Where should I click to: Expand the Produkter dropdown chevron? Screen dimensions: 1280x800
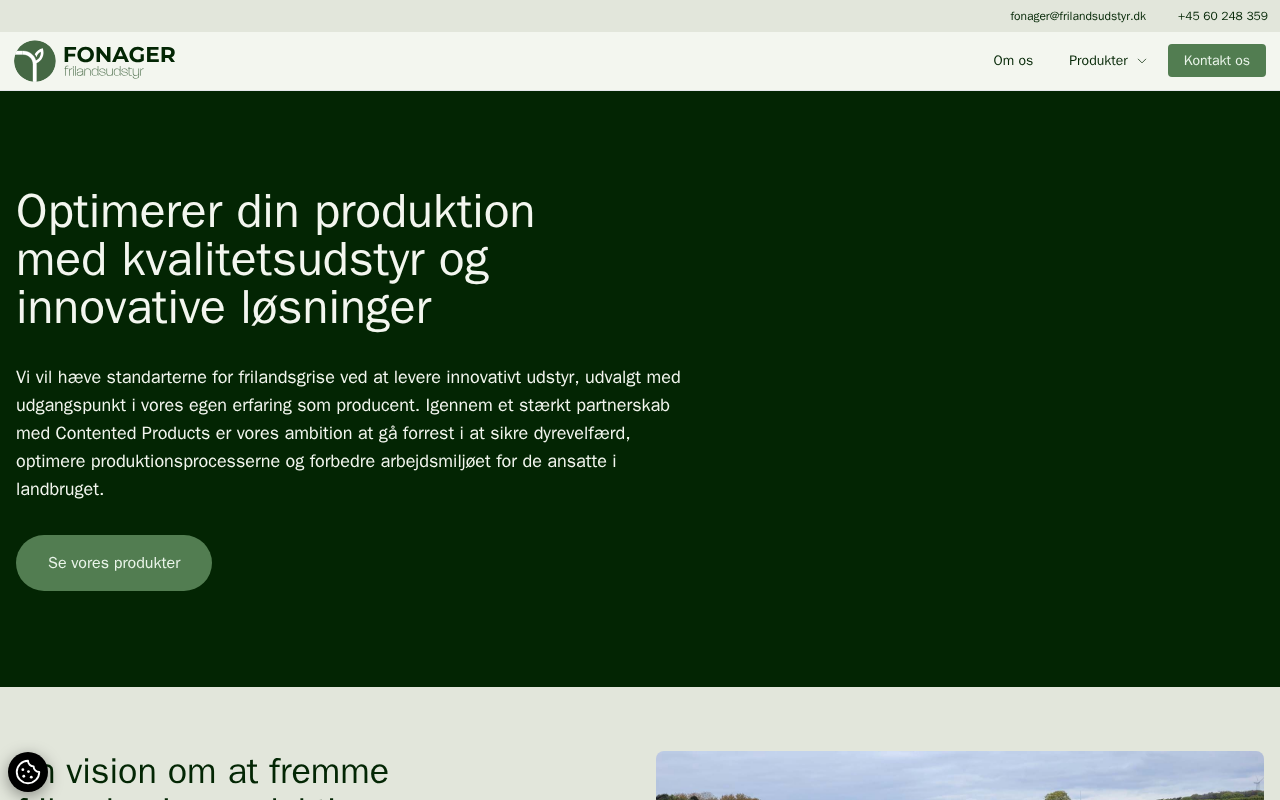1142,61
